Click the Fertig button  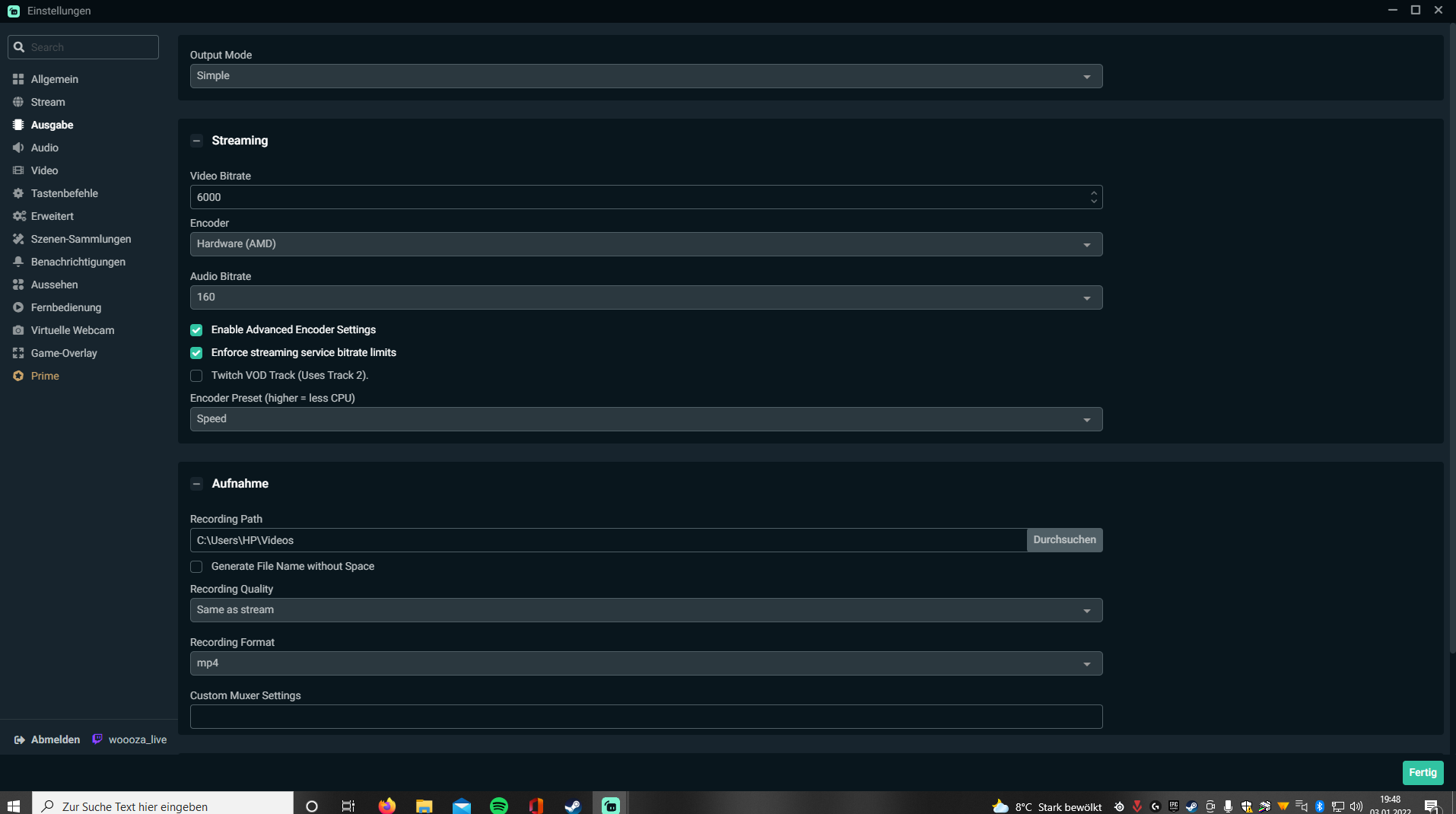pyautogui.click(x=1423, y=772)
